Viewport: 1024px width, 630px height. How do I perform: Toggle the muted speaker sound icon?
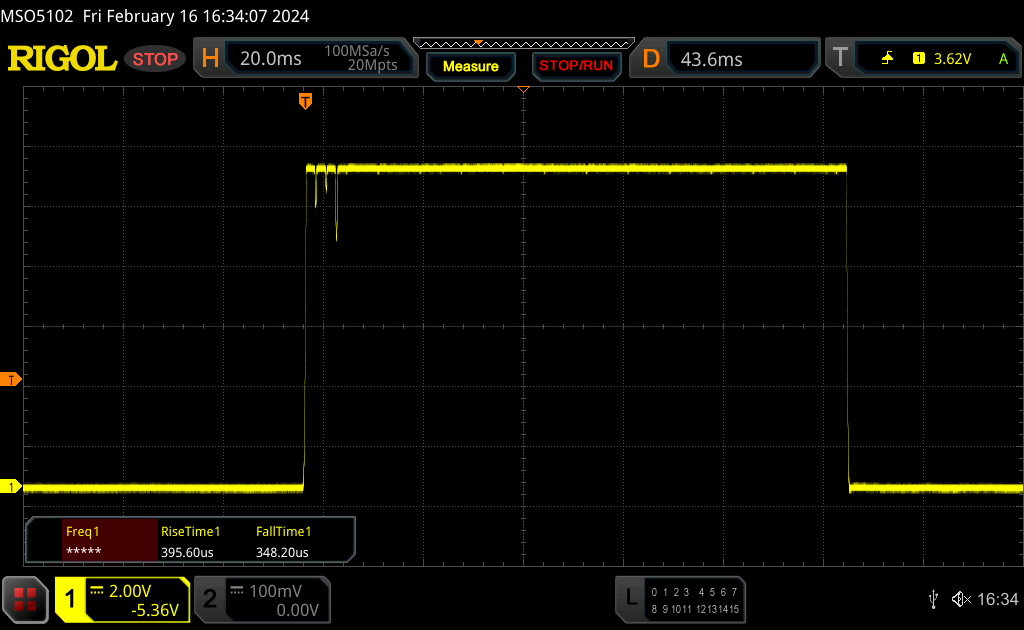coord(961,599)
